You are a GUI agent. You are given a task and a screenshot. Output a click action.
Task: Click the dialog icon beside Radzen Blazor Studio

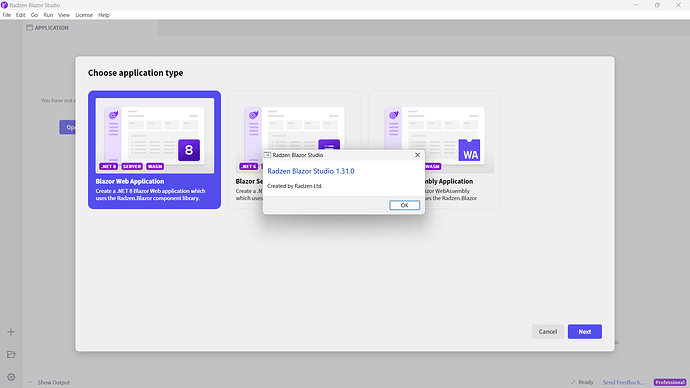click(x=267, y=155)
